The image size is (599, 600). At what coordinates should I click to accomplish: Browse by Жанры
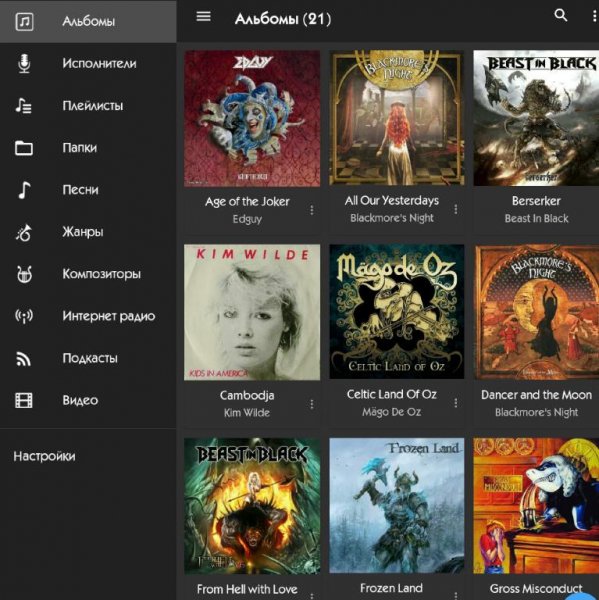[x=88, y=232]
